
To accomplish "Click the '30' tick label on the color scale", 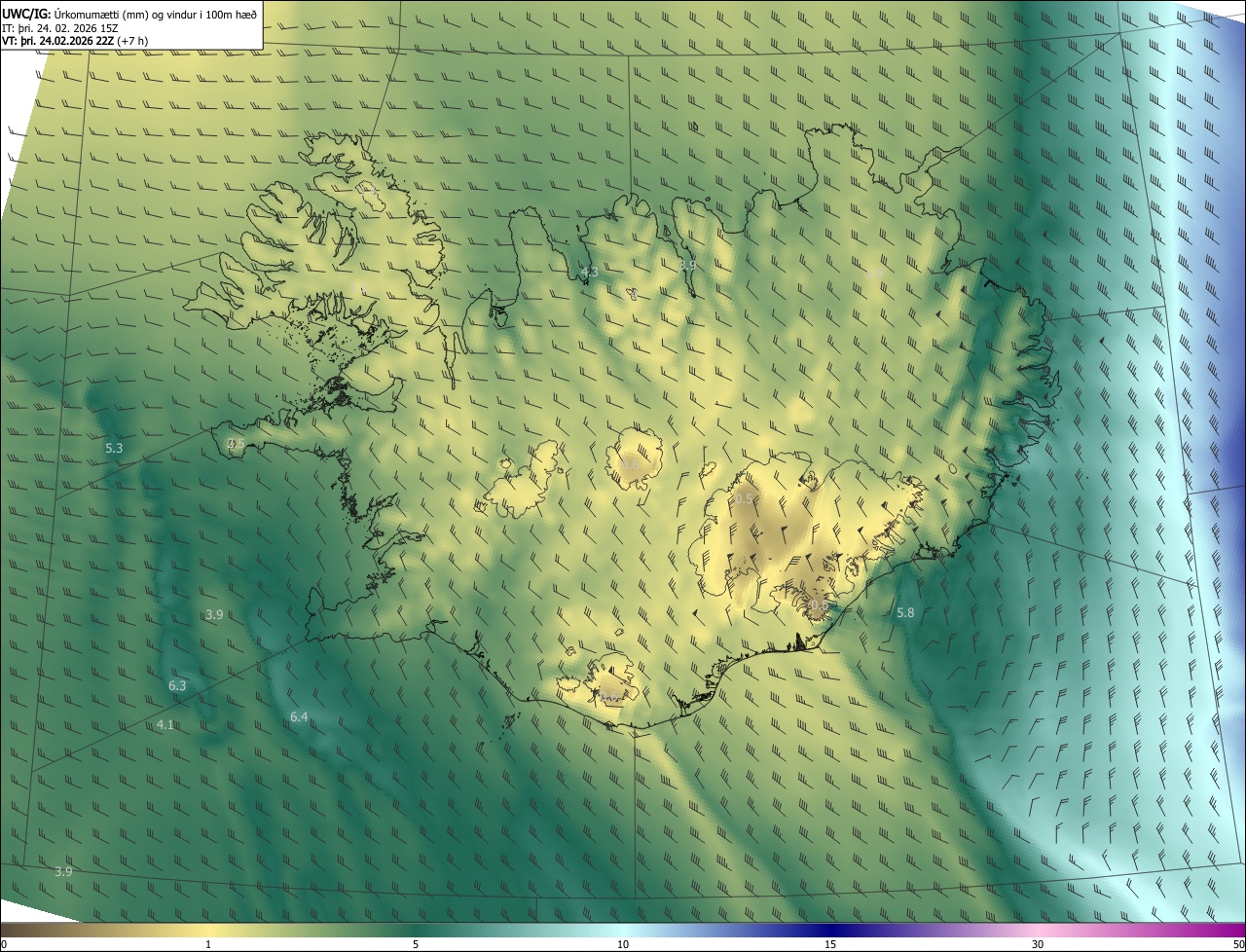I will coord(1038,944).
